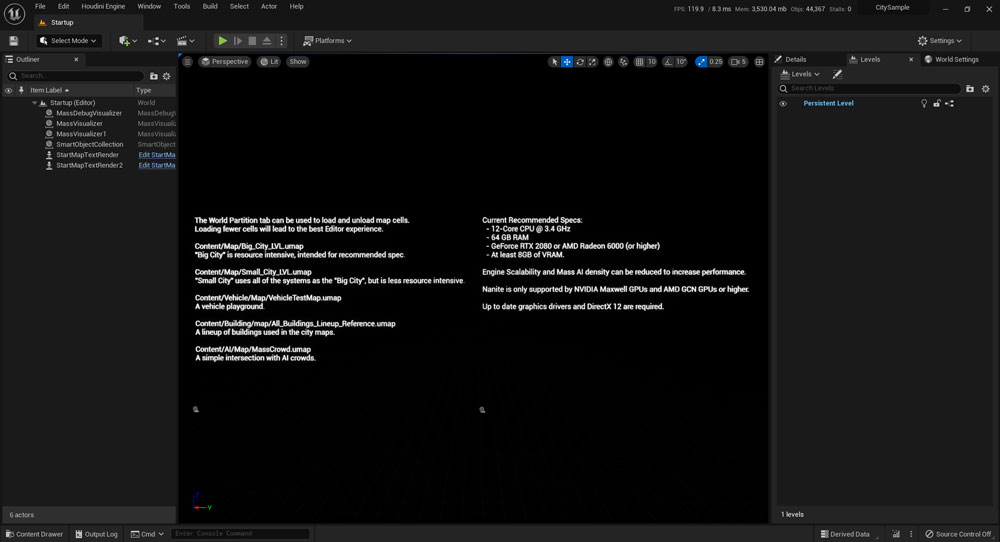Select SmartObjectCollection in Outliner
Screen dimensions: 1000x542
tap(89, 144)
